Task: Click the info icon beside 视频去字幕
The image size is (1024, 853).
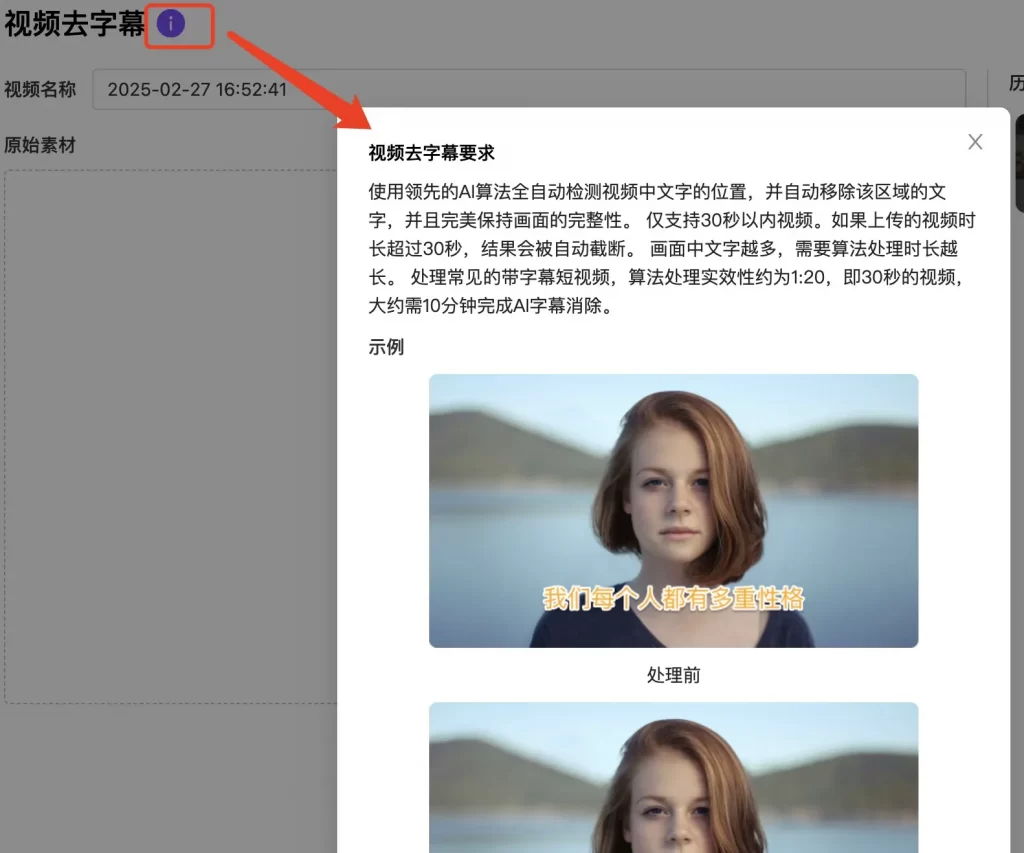Action: pos(171,24)
